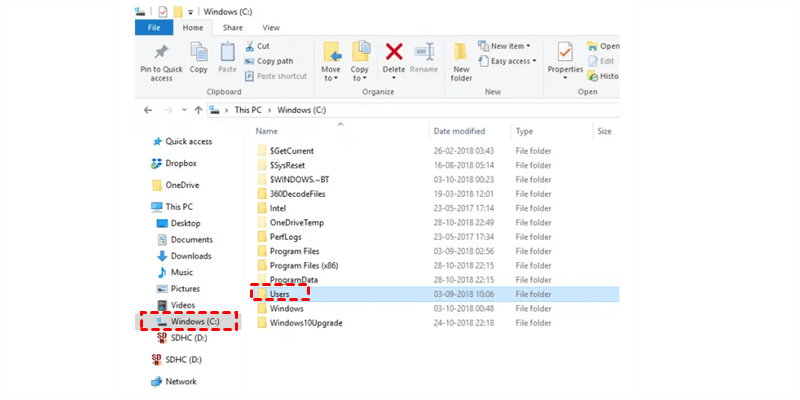This screenshot has width=800, height=400.
Task: Open the File menu tab
Action: [154, 28]
